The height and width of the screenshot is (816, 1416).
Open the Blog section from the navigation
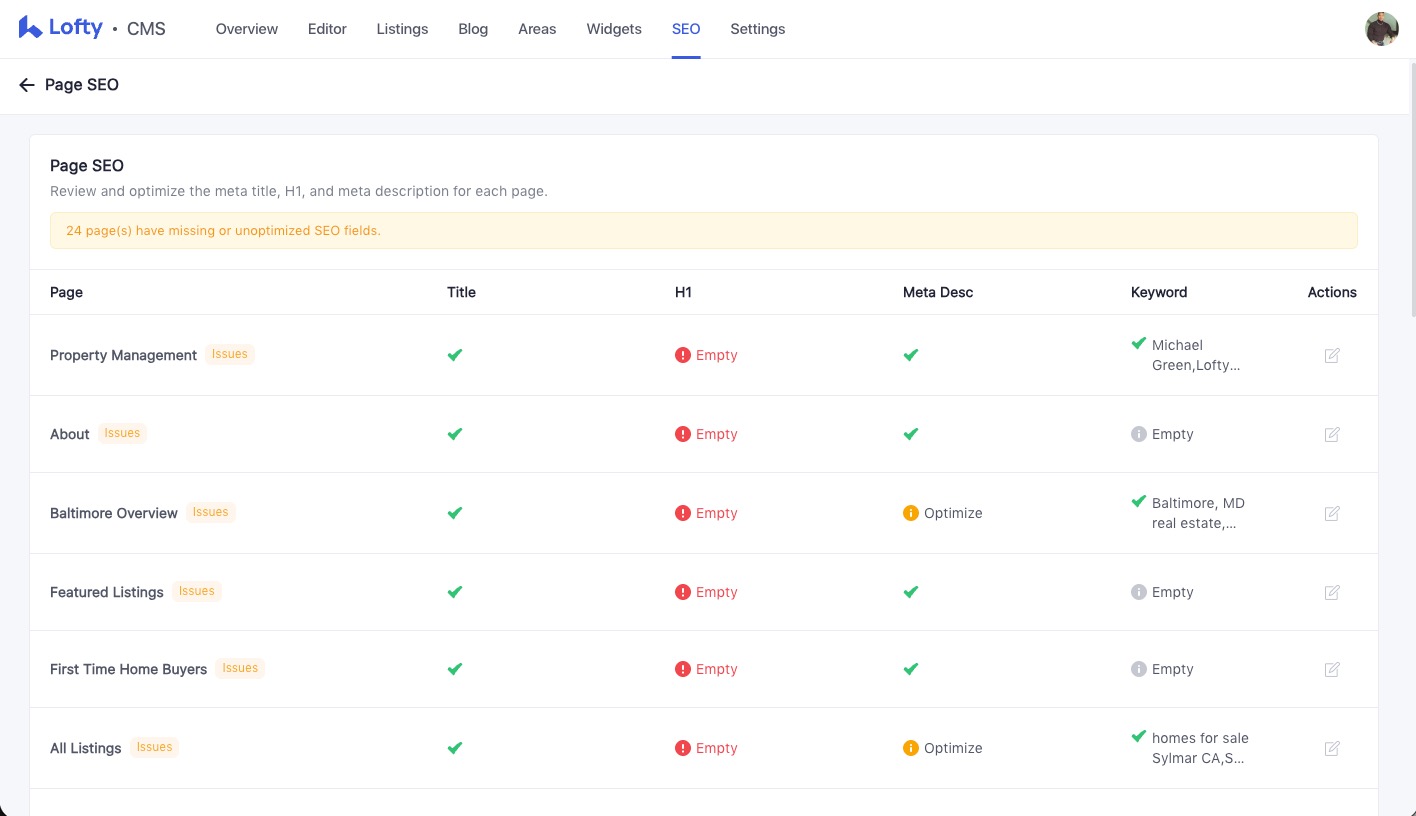pos(473,29)
